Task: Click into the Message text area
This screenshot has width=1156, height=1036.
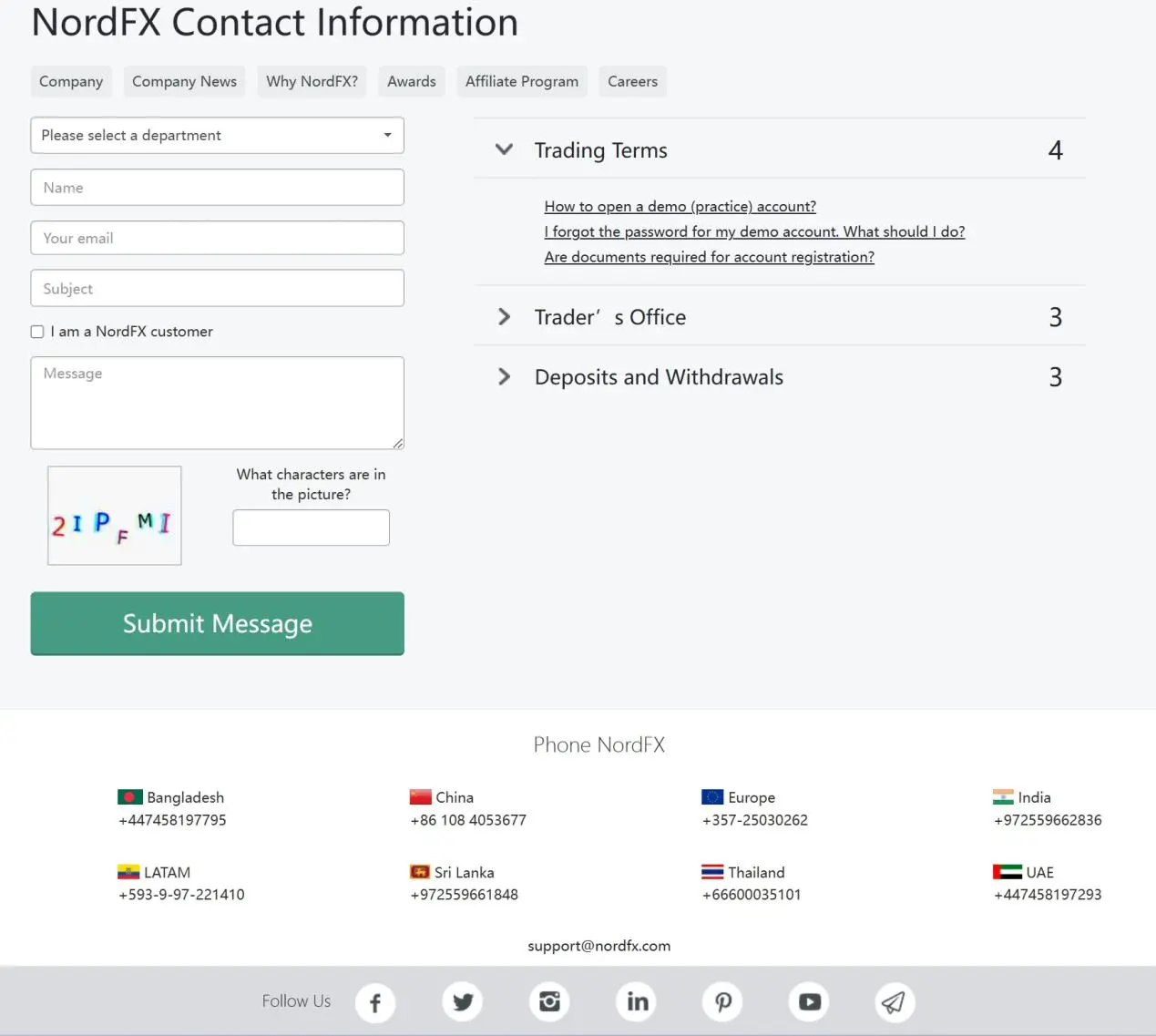Action: coord(217,403)
